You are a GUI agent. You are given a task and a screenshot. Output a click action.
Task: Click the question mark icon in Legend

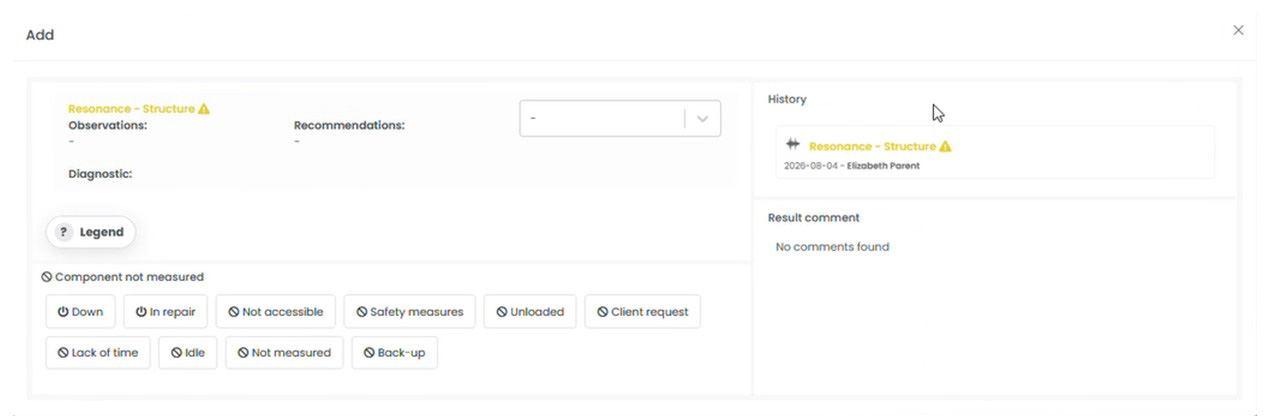click(64, 232)
